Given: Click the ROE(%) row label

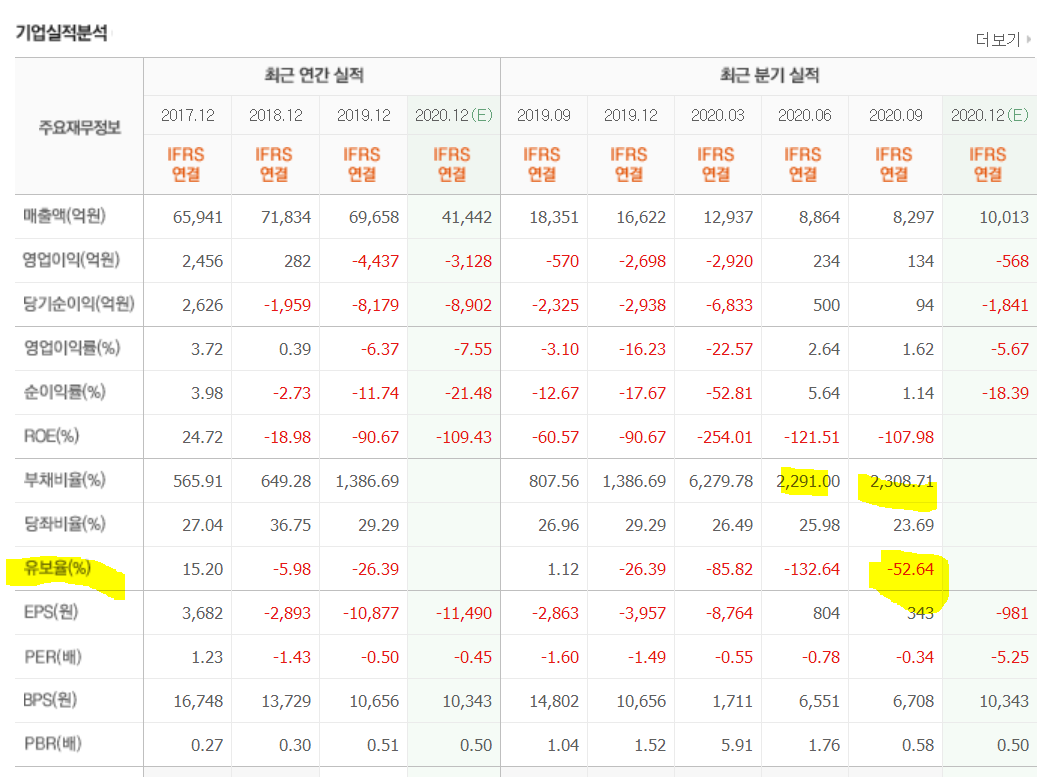Looking at the screenshot, I should pyautogui.click(x=51, y=436).
